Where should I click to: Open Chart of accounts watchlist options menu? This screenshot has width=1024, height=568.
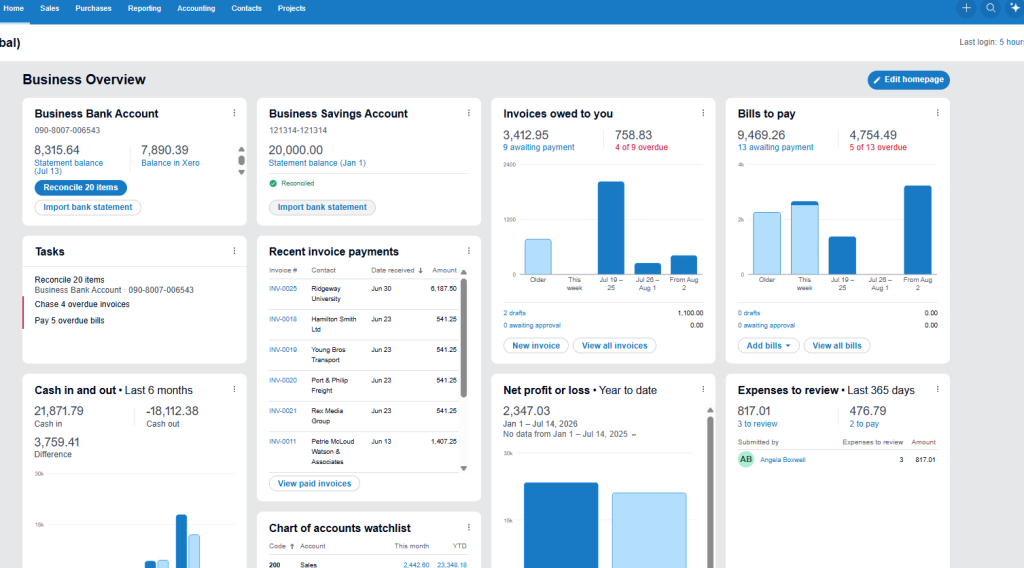coord(469,528)
